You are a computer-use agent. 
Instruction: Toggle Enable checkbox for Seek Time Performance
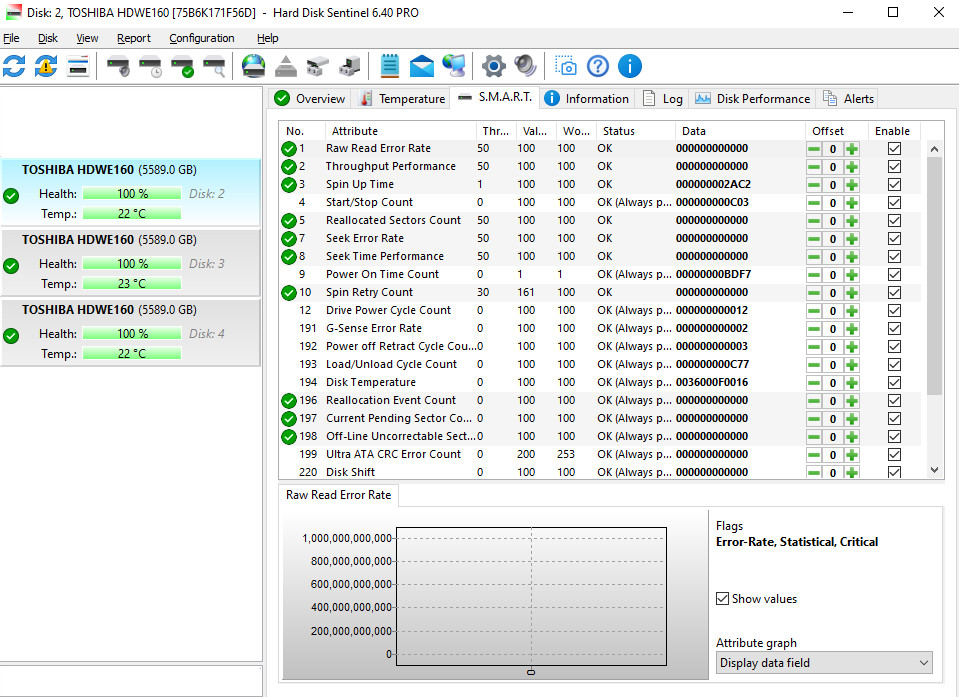point(894,257)
